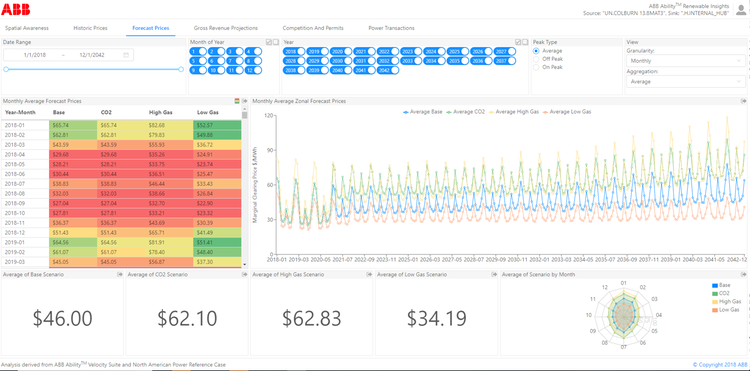Screen dimensions: 750x371
Task: Select the On Peak radio option
Action: pyautogui.click(x=536, y=67)
